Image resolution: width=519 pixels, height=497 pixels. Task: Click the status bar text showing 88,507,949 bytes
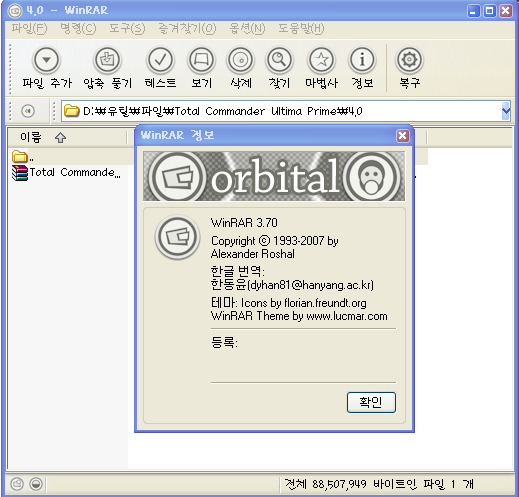[379, 484]
